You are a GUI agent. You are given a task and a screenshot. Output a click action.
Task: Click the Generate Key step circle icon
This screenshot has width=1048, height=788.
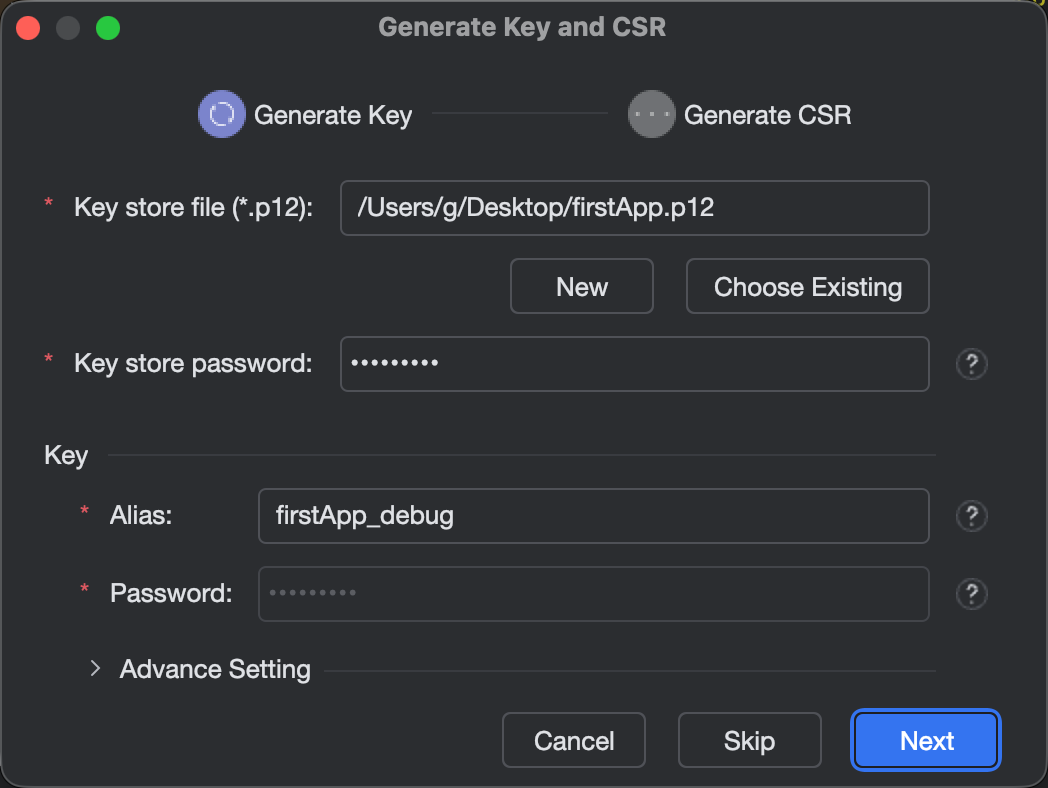coord(222,114)
